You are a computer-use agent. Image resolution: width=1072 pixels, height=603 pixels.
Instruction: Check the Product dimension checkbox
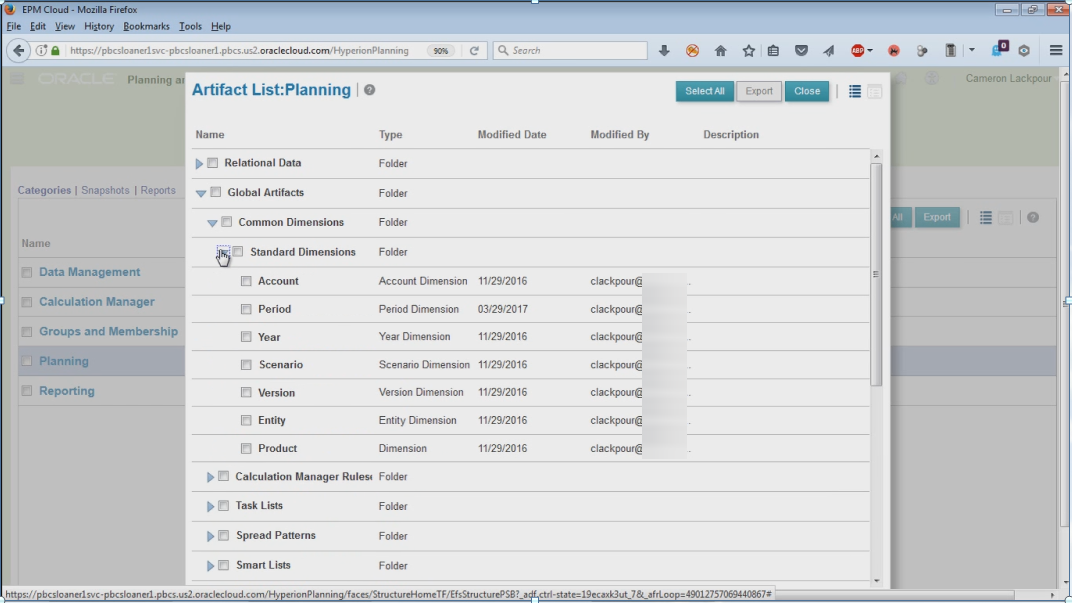coord(246,448)
